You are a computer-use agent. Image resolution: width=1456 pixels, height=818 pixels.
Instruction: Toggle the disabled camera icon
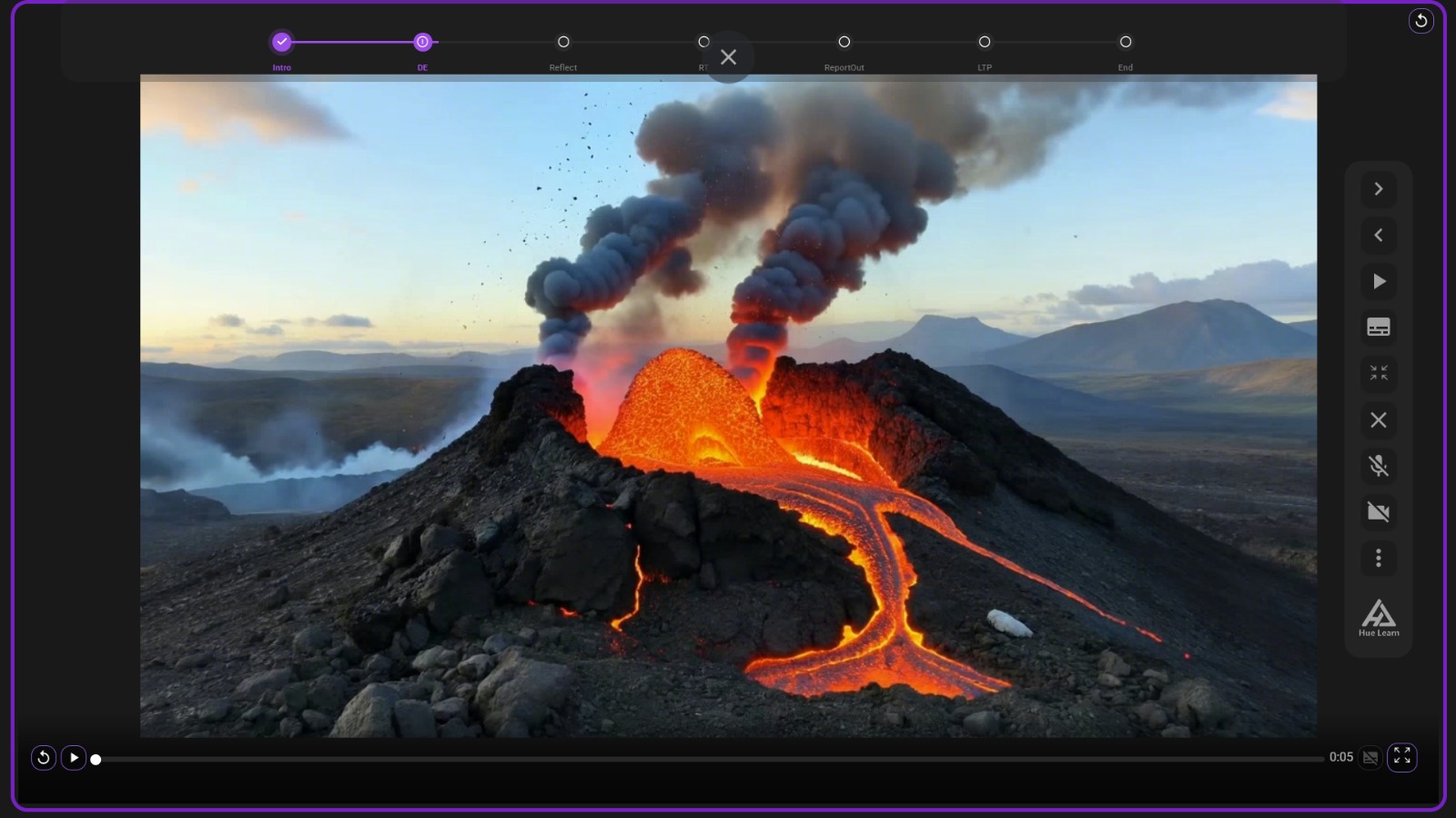[x=1379, y=511]
